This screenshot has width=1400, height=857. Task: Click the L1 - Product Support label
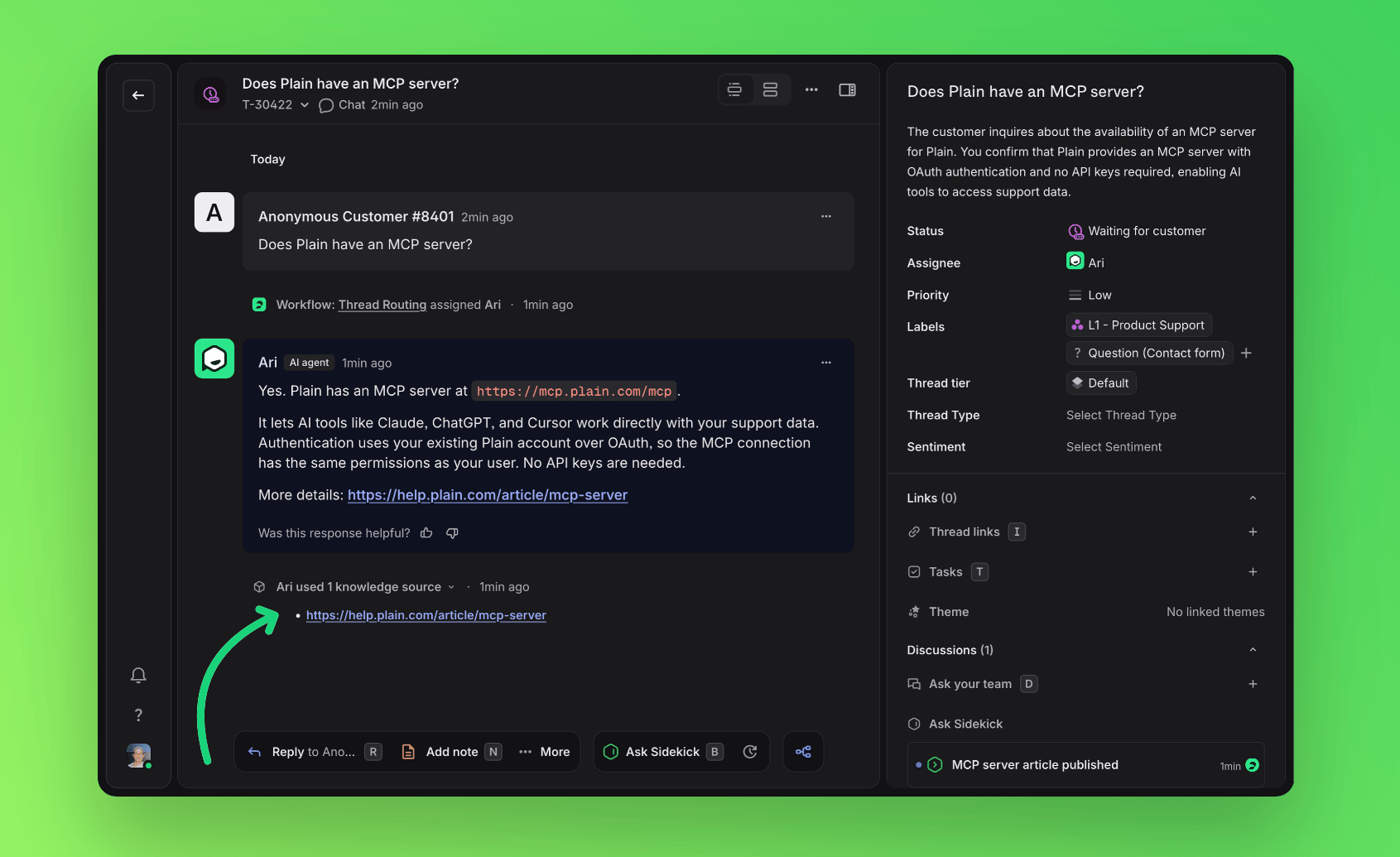coord(1139,325)
